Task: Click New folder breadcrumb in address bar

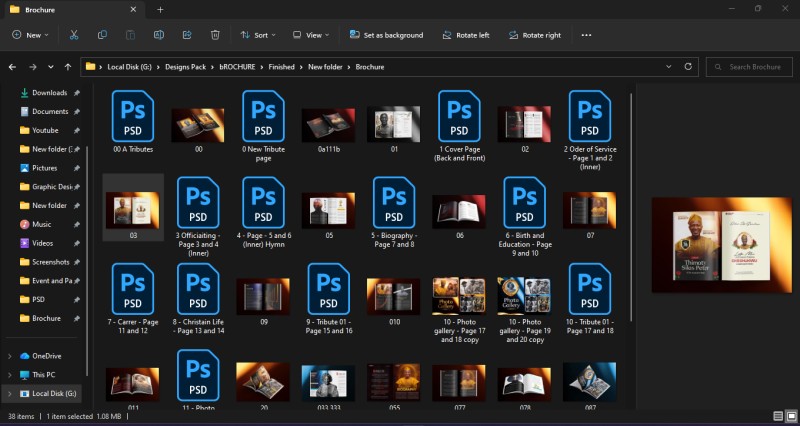Action: tap(325, 67)
